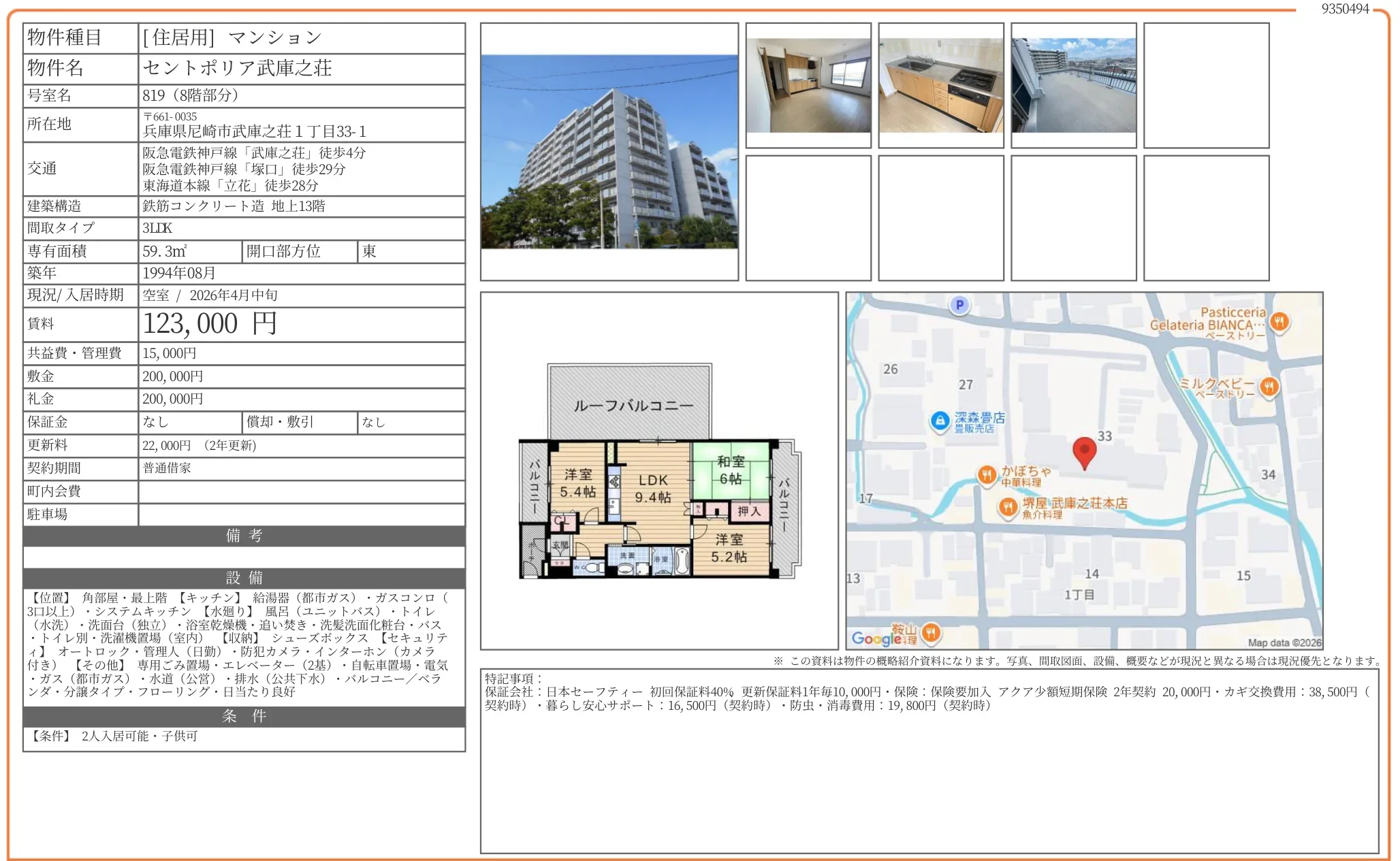Click the 条件 section header
The height and width of the screenshot is (861, 1400).
click(244, 716)
